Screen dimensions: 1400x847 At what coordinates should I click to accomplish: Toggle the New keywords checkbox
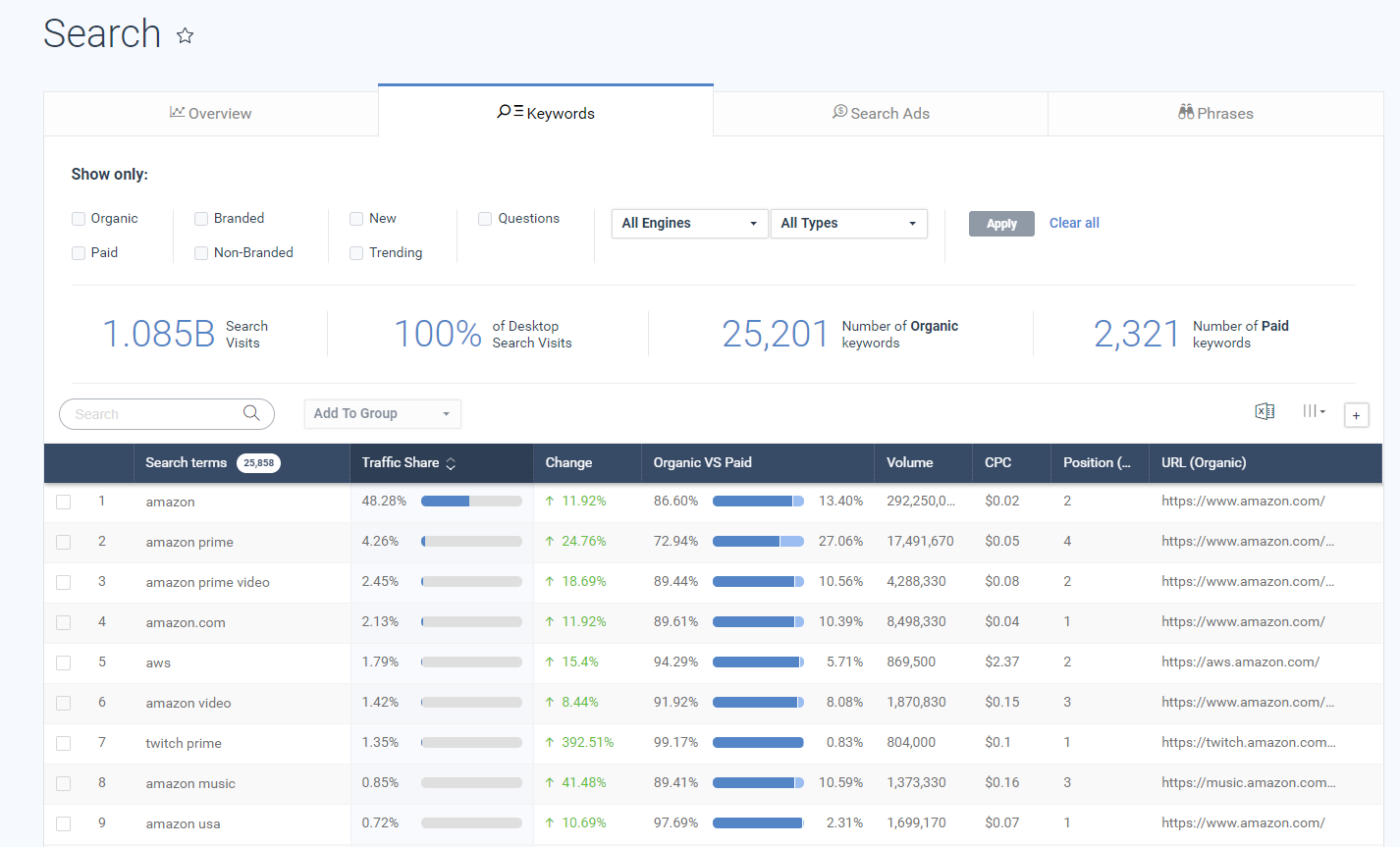356,219
